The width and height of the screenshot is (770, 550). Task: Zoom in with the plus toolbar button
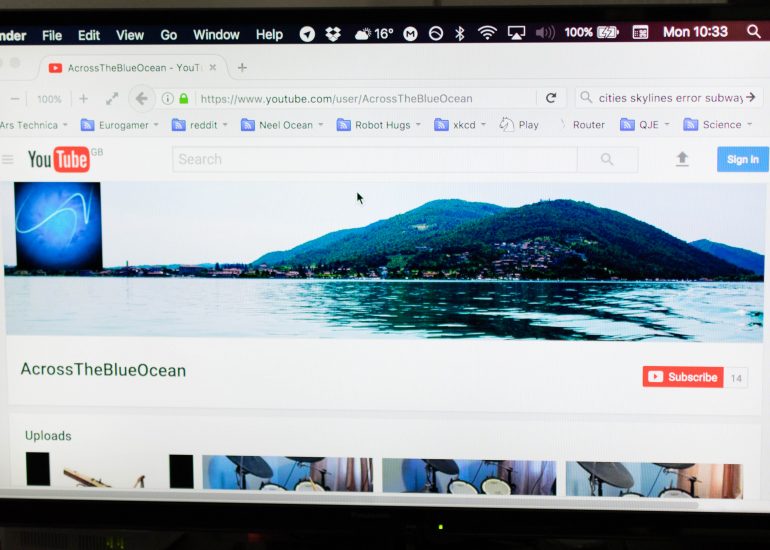83,99
